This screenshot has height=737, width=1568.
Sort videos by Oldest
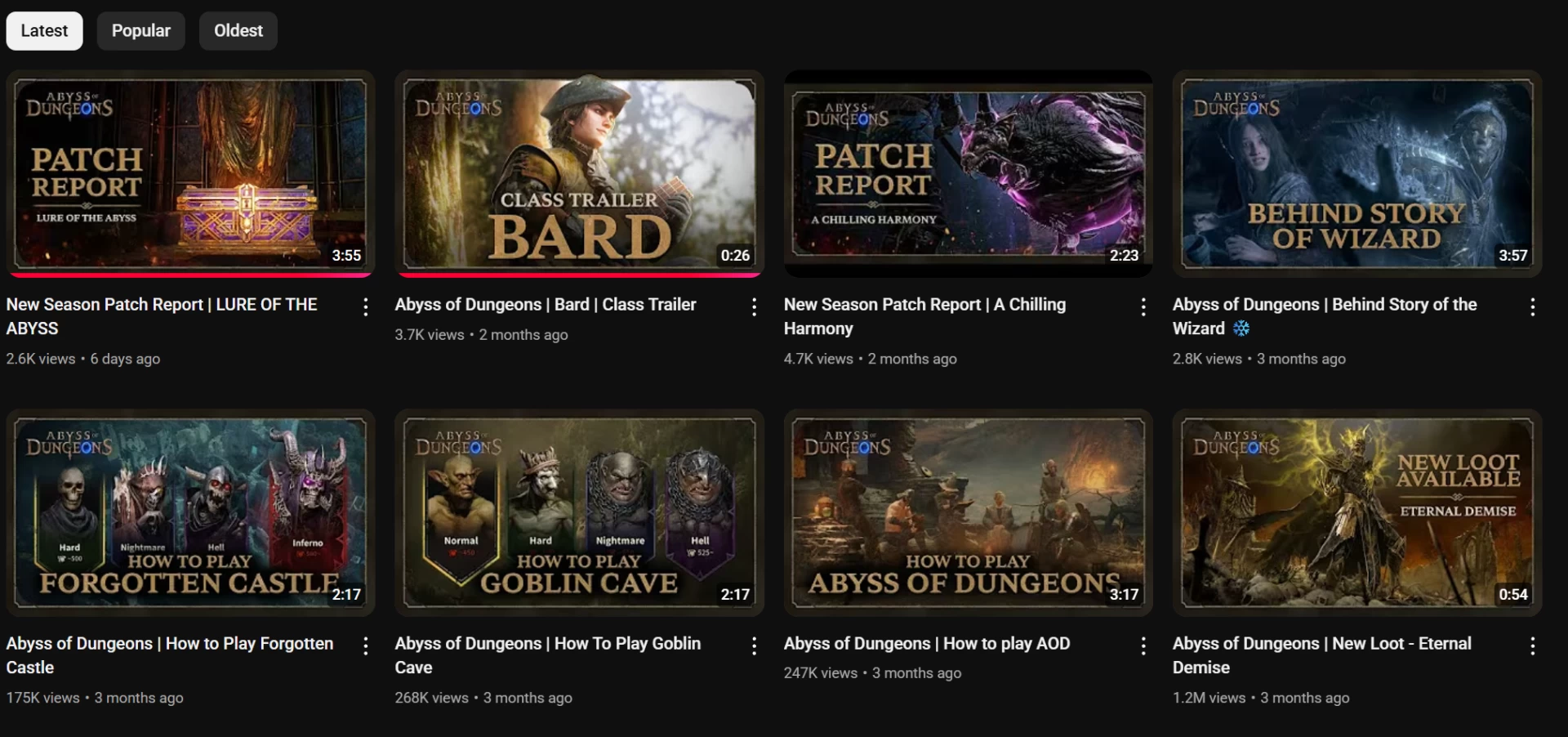tap(238, 31)
